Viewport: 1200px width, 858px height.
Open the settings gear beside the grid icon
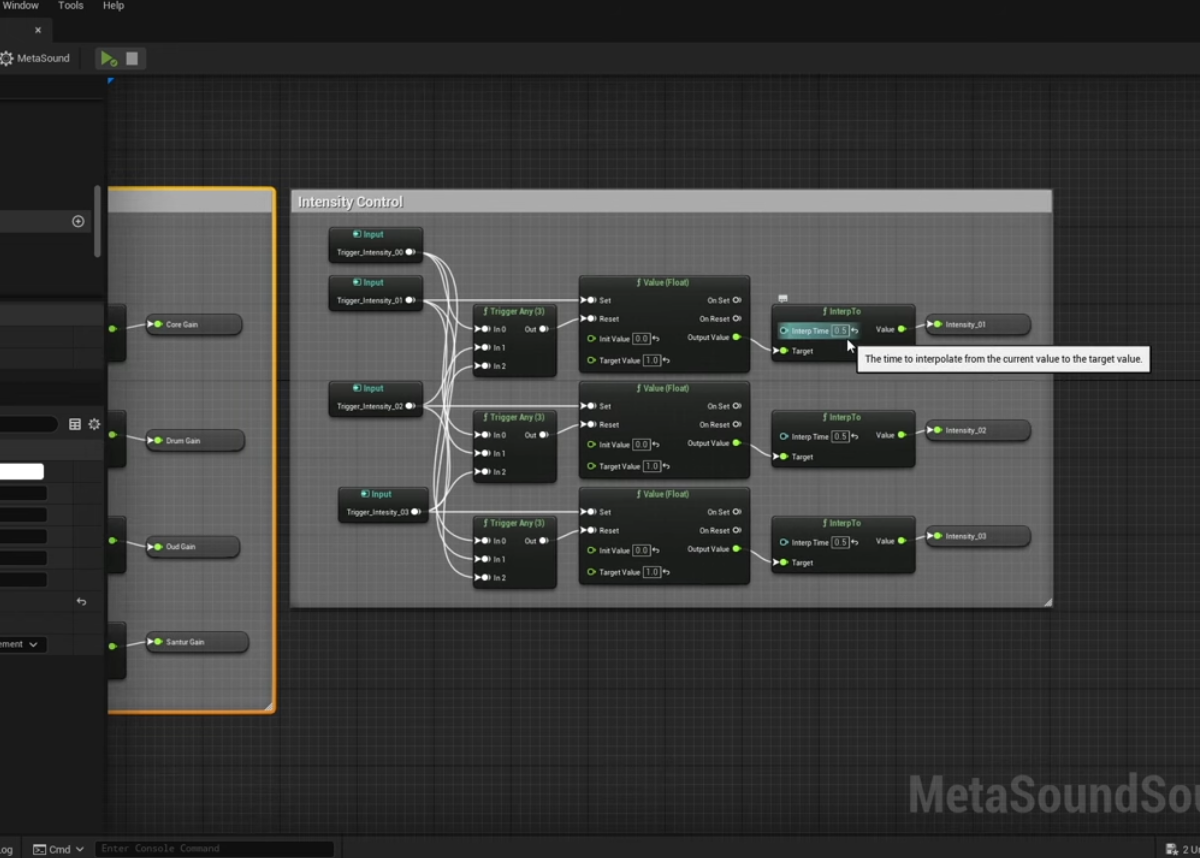(x=94, y=424)
